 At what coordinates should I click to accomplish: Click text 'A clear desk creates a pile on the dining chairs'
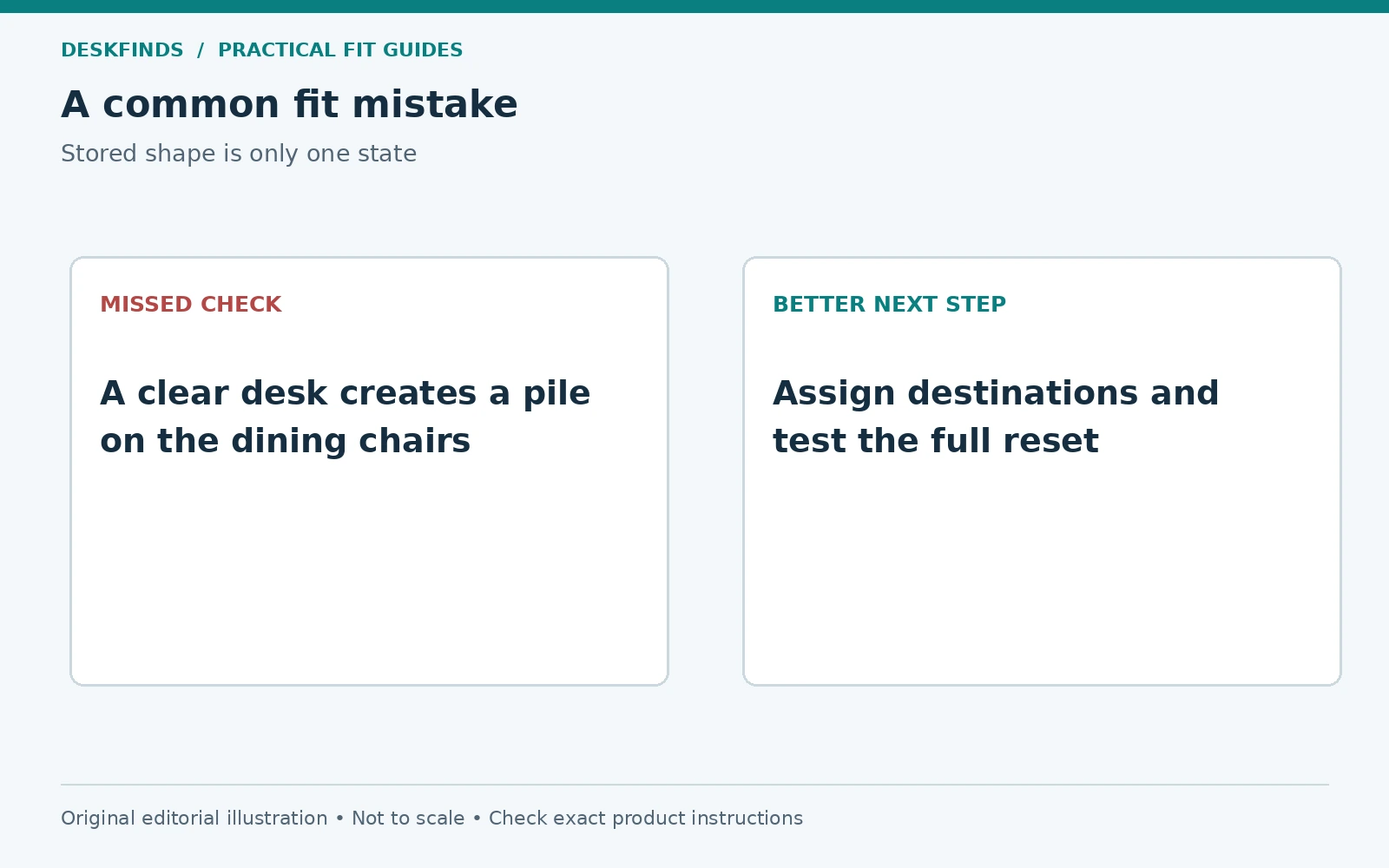346,418
